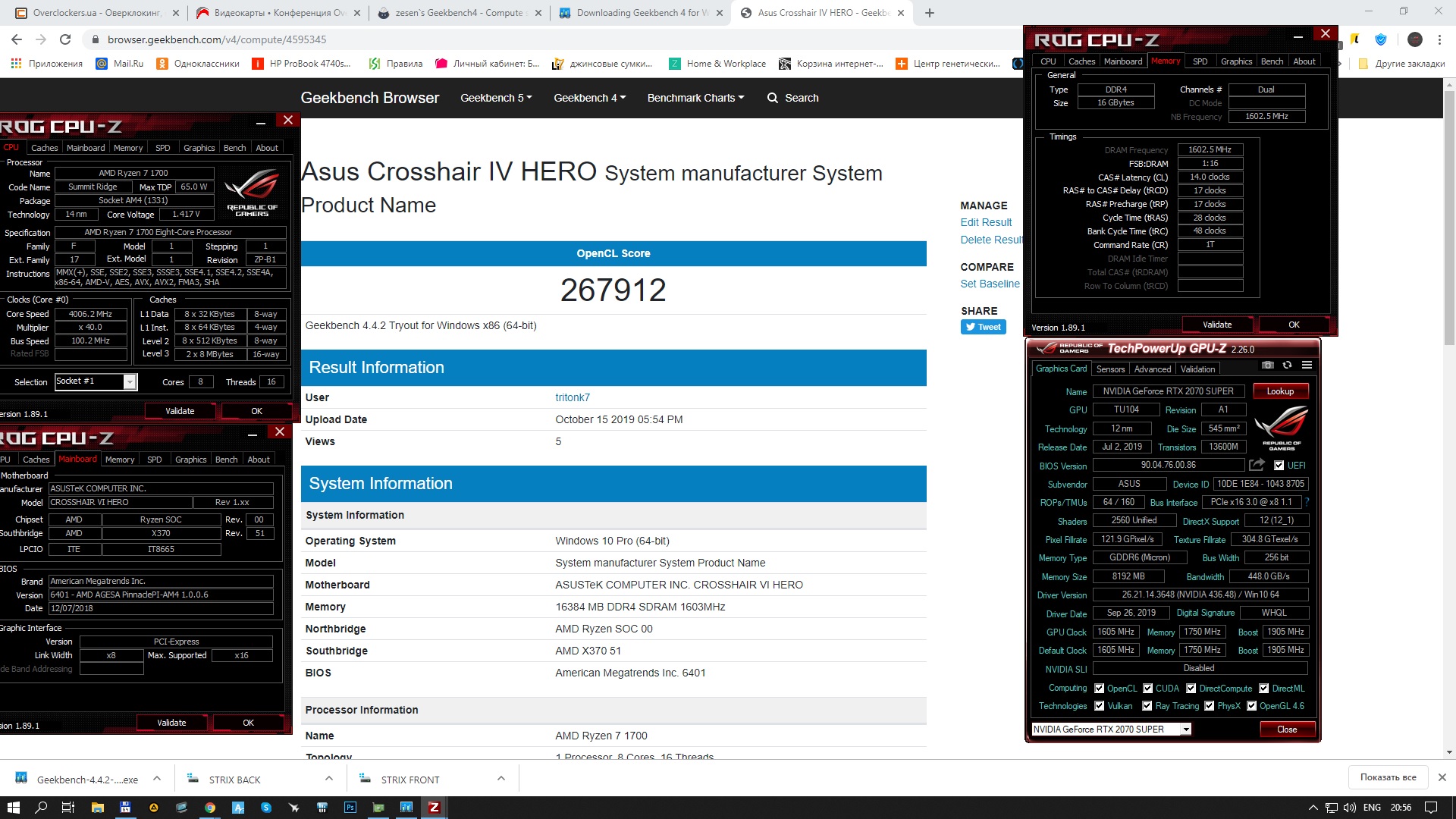Open SPD tab in Memory CPU-Z window
The height and width of the screenshot is (819, 1456).
[1200, 61]
